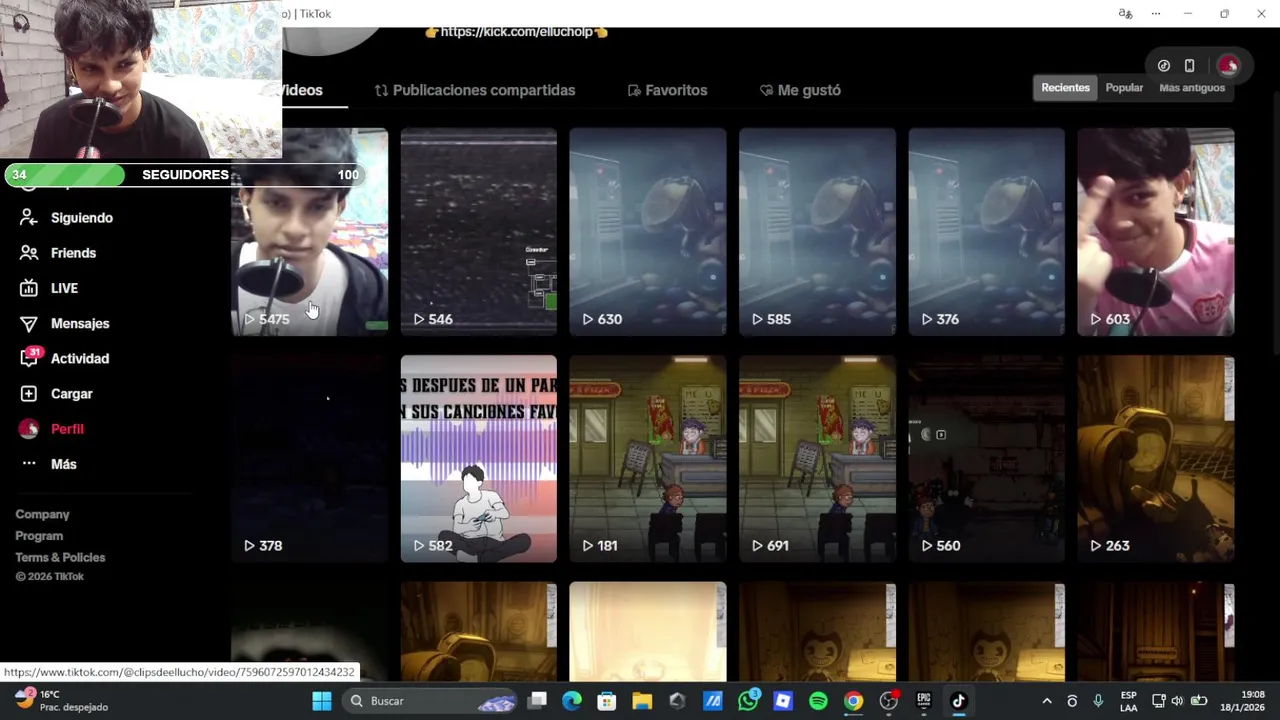Image resolution: width=1280 pixels, height=720 pixels.
Task: Select the Popular sort option
Action: [1124, 88]
